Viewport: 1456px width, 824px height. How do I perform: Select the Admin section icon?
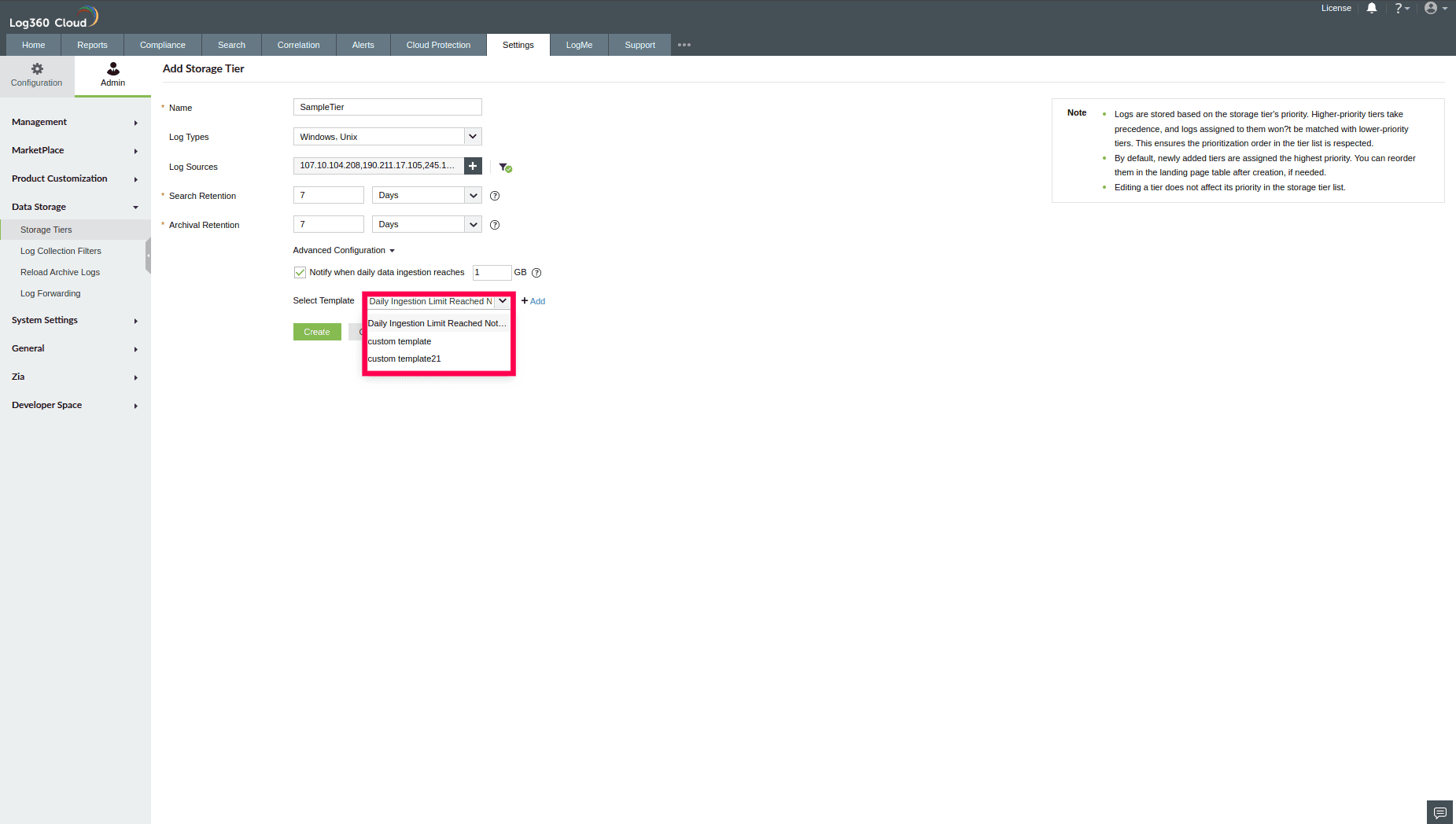click(x=112, y=75)
